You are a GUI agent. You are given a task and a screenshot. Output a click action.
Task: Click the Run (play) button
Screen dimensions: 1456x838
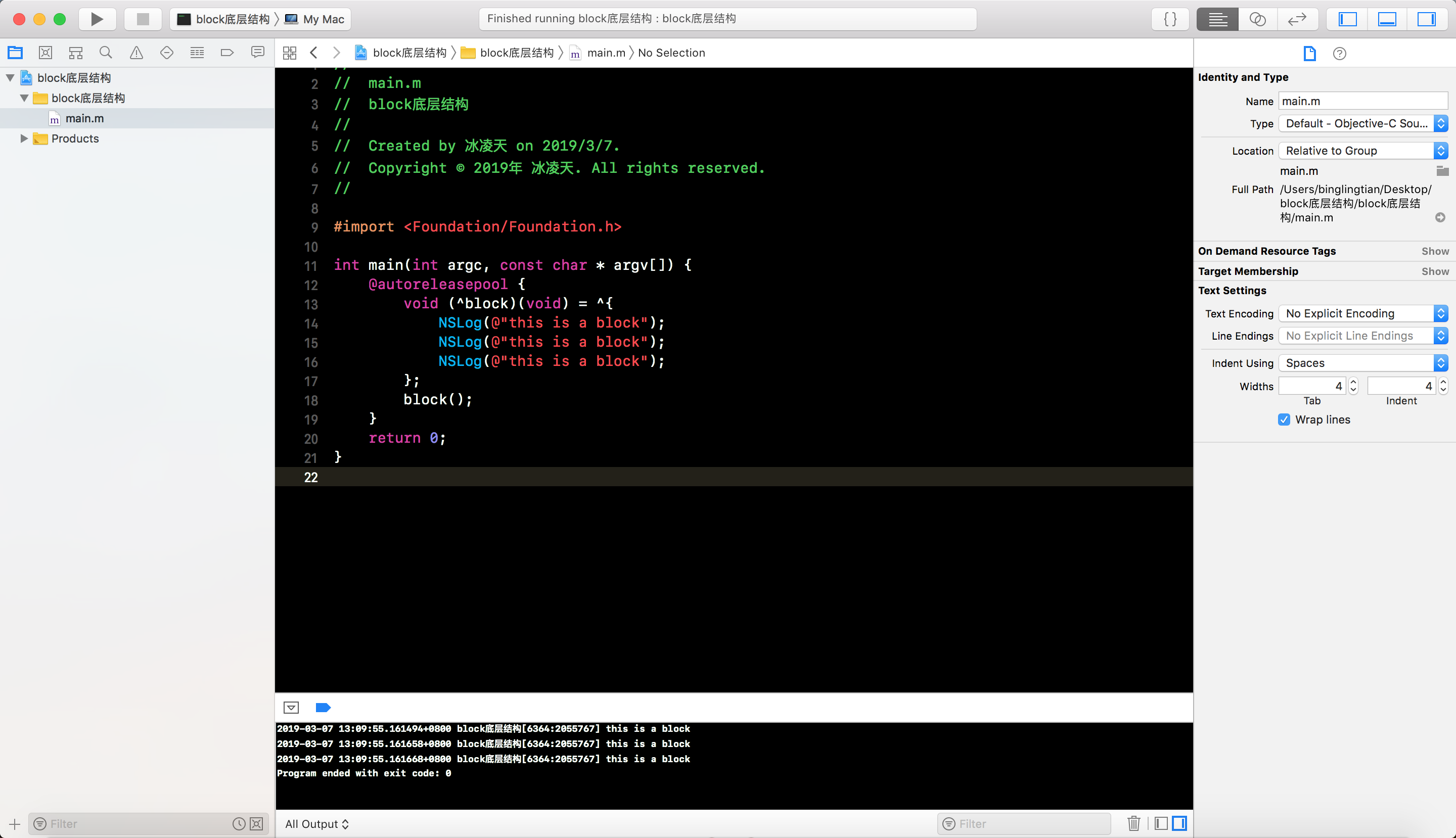[97, 19]
